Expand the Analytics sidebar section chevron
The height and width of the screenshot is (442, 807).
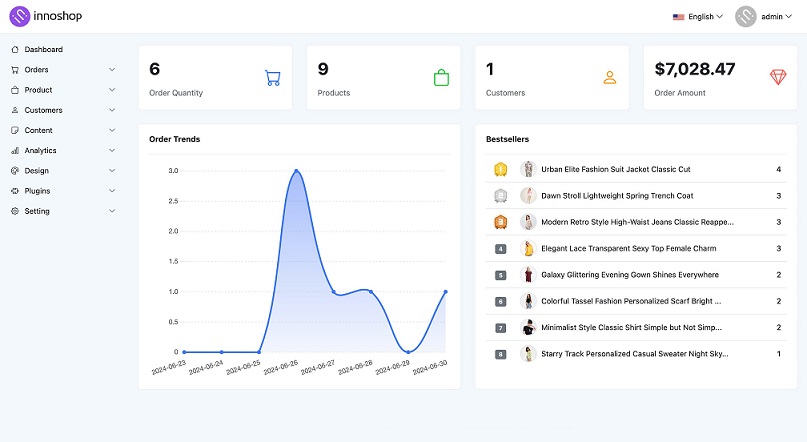[x=112, y=151]
